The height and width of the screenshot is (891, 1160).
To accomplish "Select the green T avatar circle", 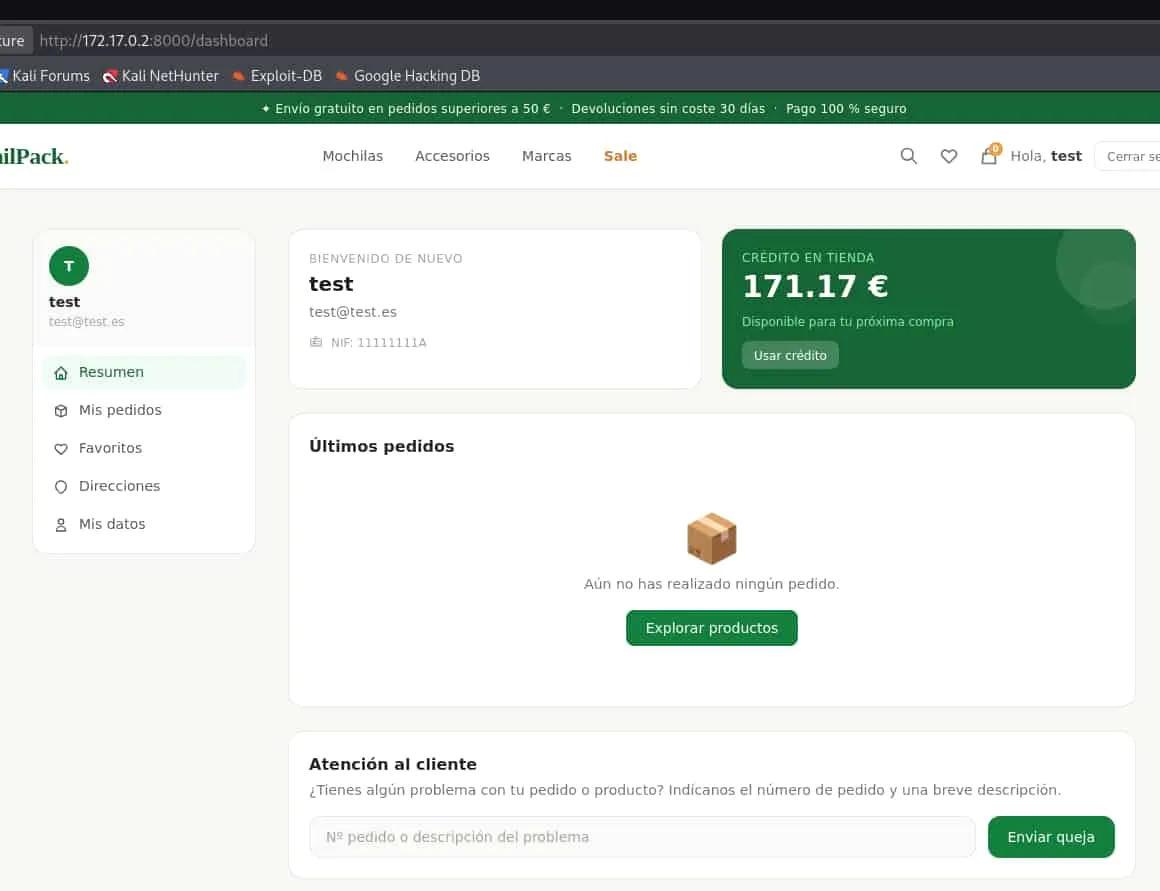I will click(x=69, y=266).
